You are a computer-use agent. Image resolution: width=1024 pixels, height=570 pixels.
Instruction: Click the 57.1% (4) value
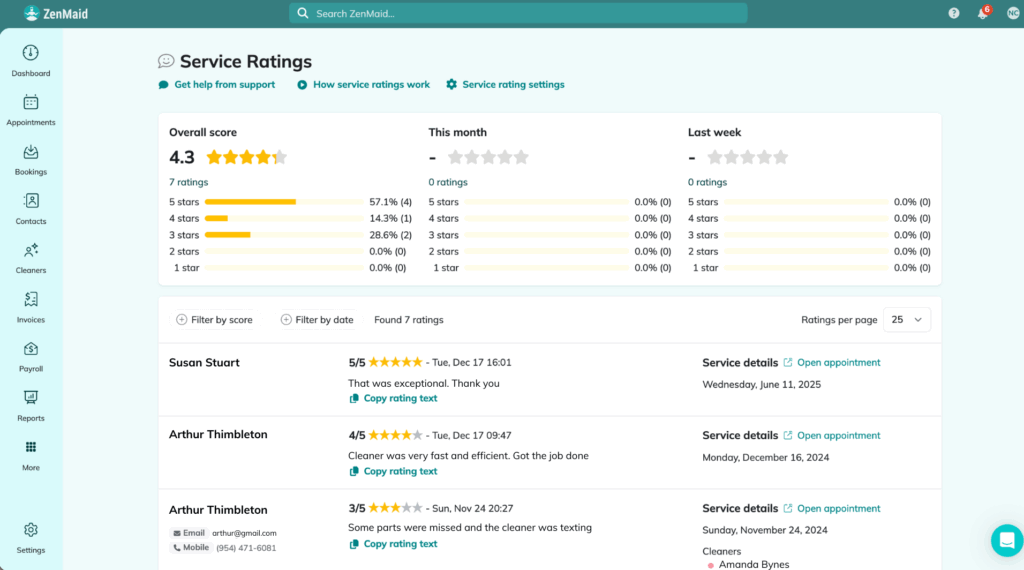click(x=391, y=202)
